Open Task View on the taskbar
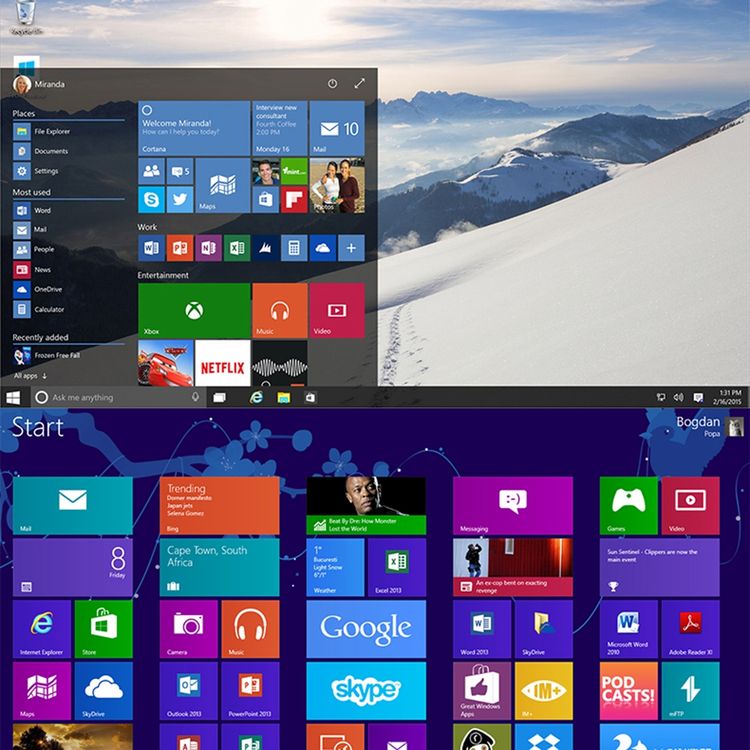Image resolution: width=750 pixels, height=750 pixels. [x=220, y=397]
